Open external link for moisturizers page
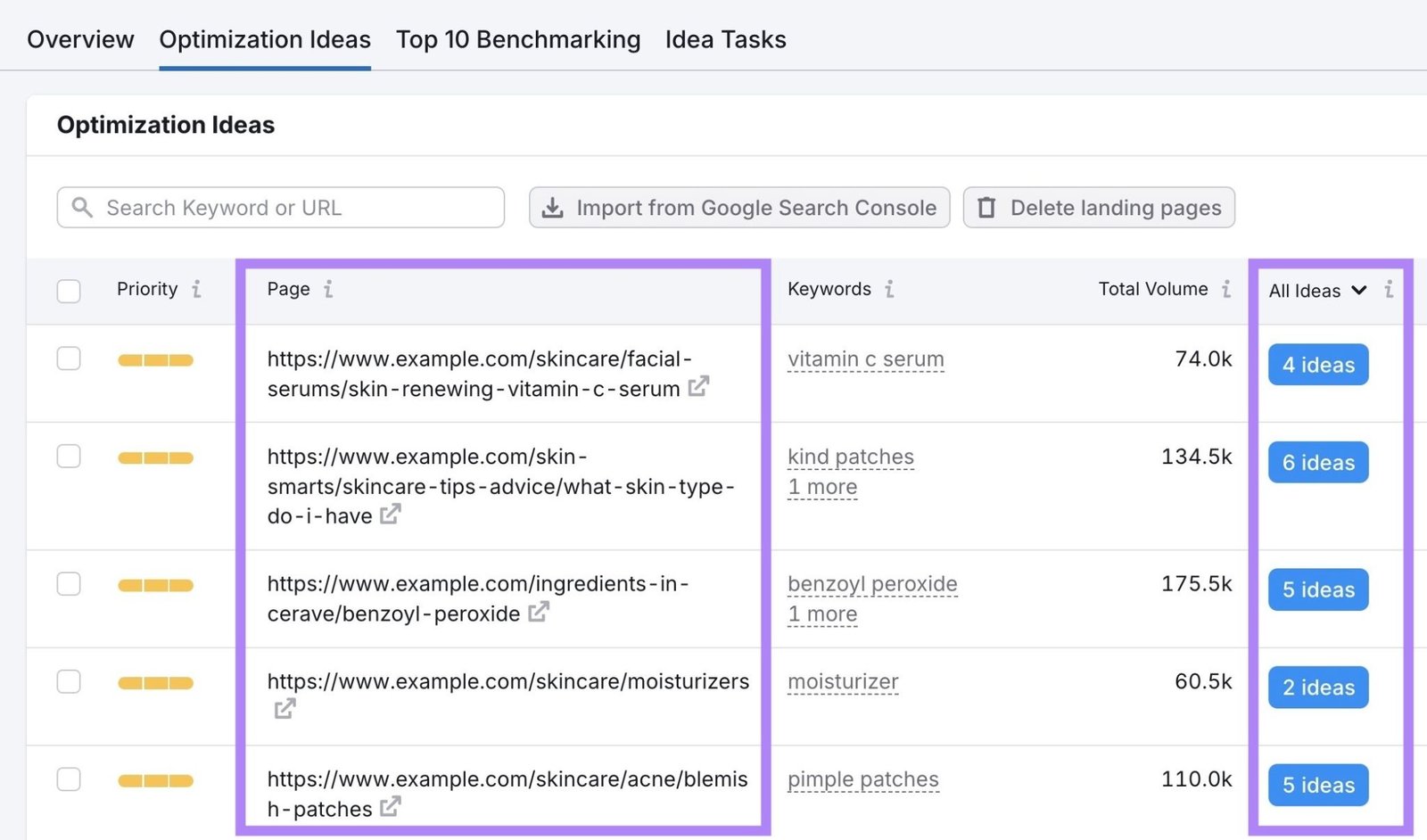The width and height of the screenshot is (1427, 840). (x=285, y=709)
